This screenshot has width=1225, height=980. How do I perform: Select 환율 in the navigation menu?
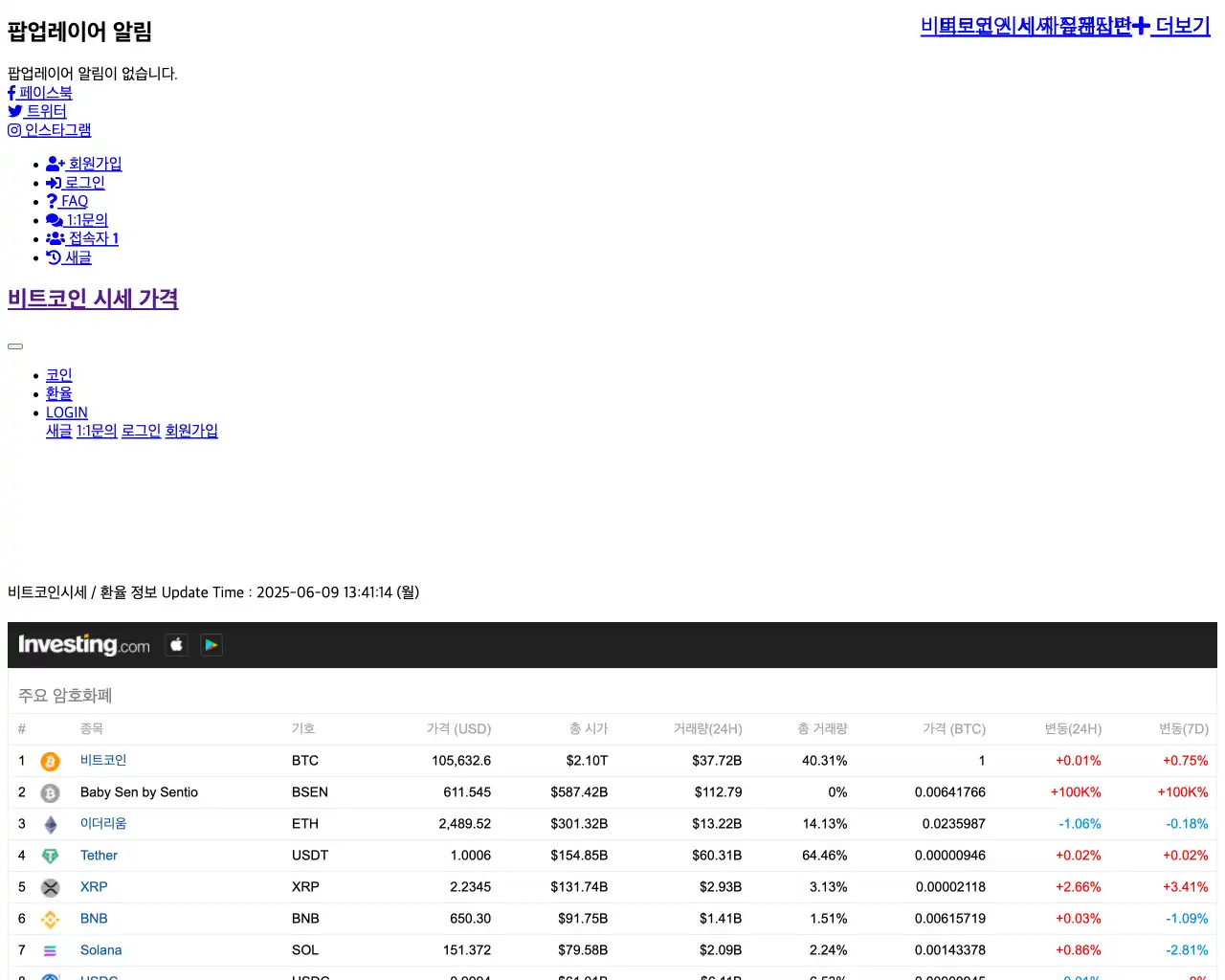[x=59, y=393]
